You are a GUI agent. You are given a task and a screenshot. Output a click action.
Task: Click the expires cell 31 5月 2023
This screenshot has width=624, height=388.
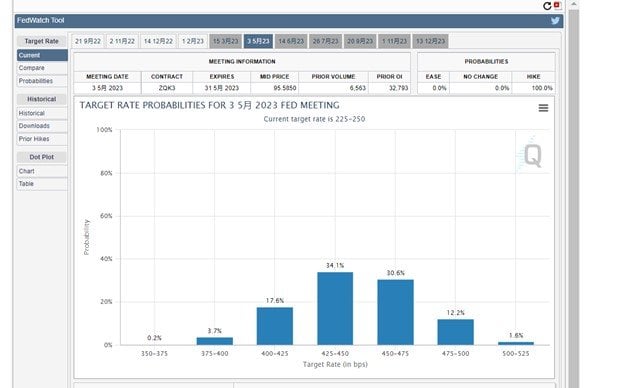[x=222, y=88]
